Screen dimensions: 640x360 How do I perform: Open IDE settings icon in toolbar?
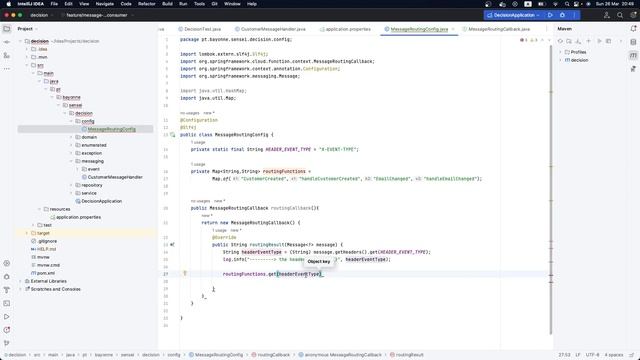tap(633, 15)
